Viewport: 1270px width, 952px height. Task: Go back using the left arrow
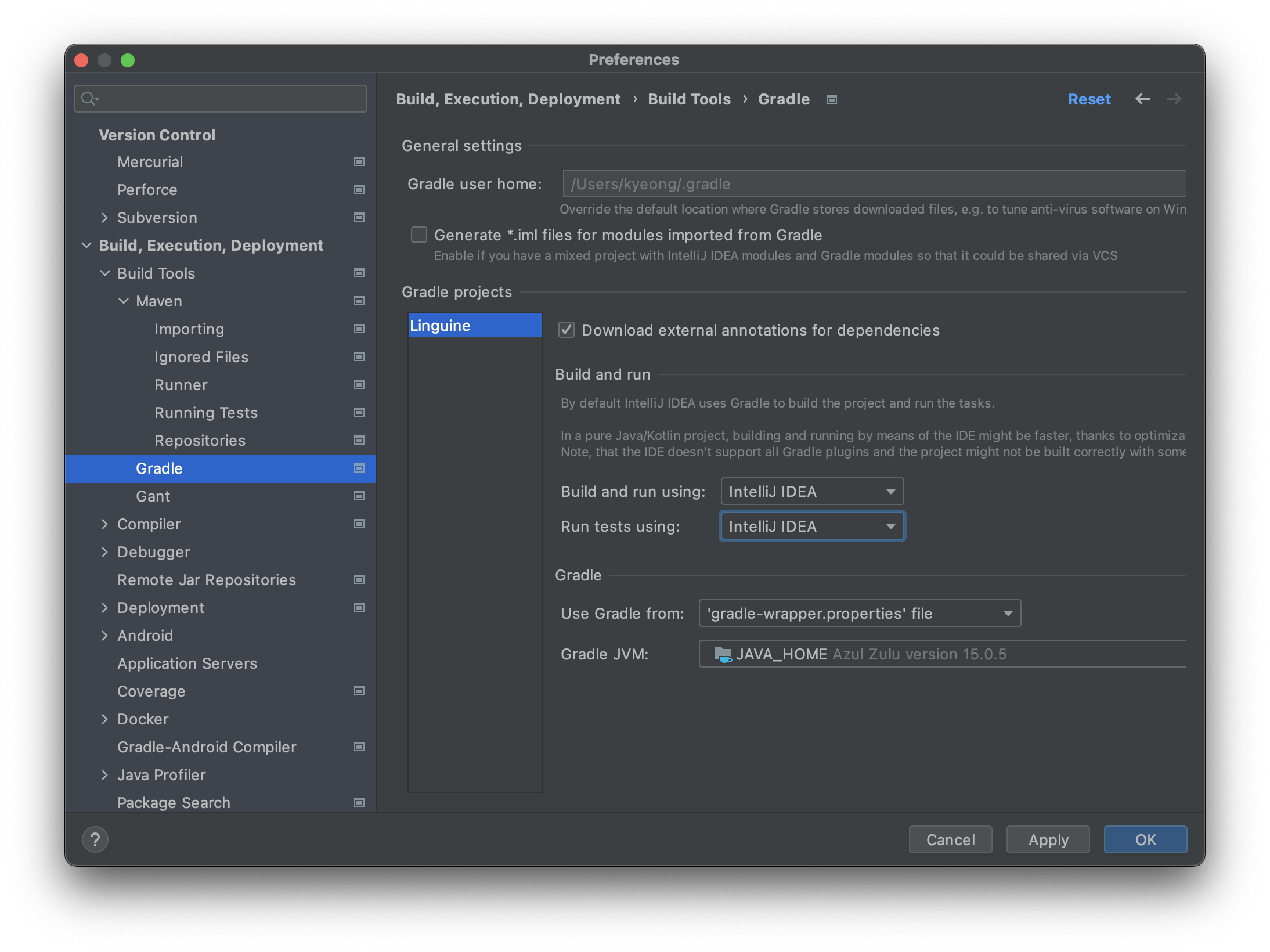click(1142, 99)
